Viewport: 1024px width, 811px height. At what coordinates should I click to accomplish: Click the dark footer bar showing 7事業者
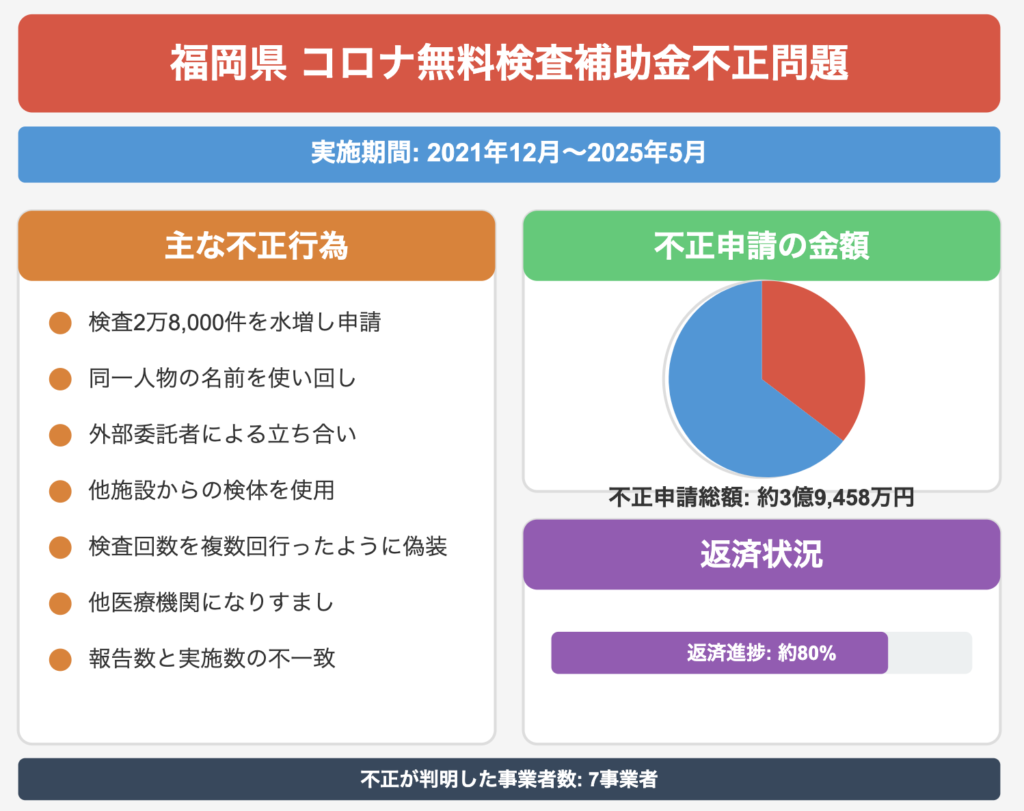pos(509,779)
